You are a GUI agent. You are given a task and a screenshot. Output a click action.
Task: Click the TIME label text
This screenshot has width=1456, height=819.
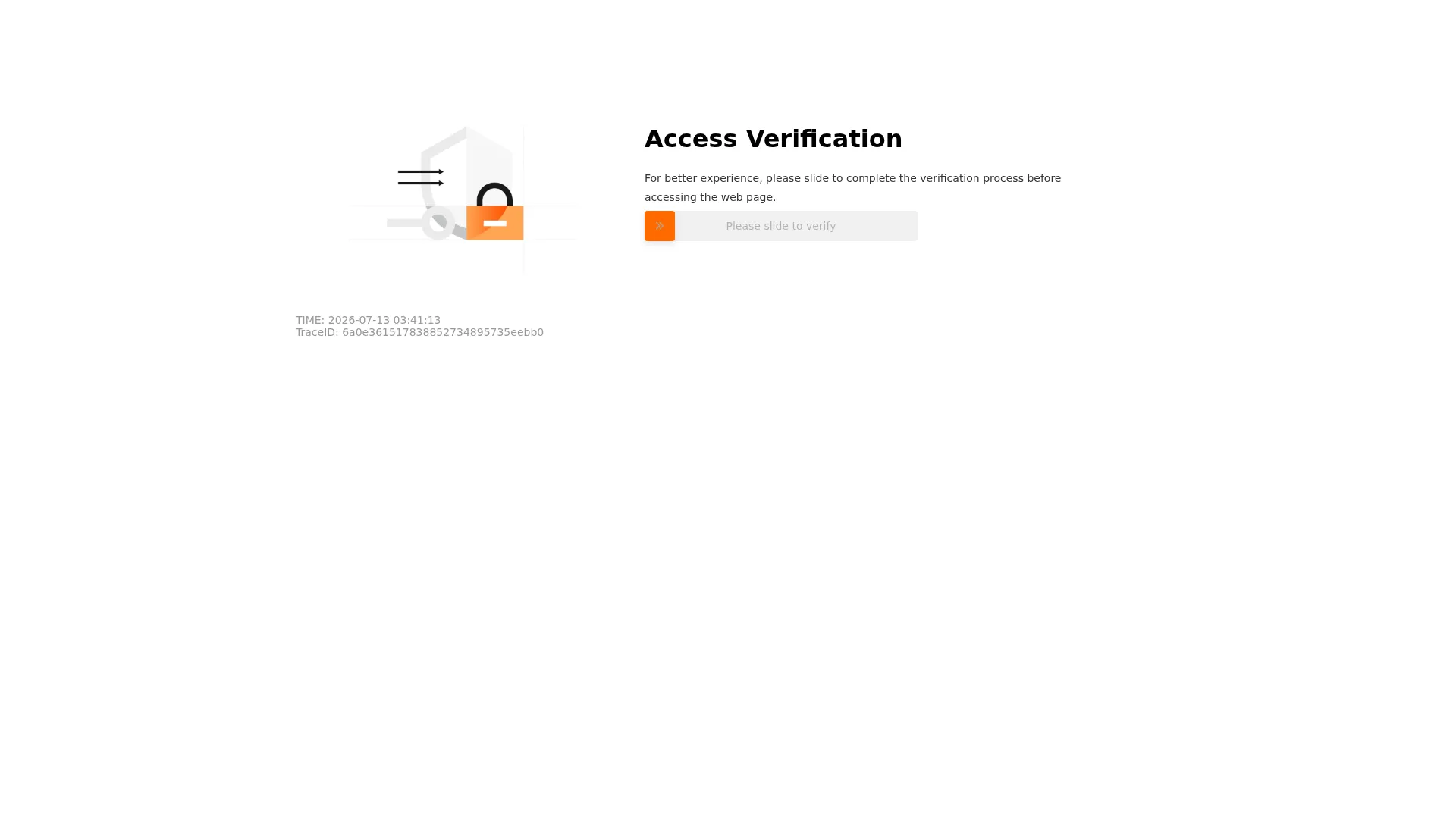310,320
